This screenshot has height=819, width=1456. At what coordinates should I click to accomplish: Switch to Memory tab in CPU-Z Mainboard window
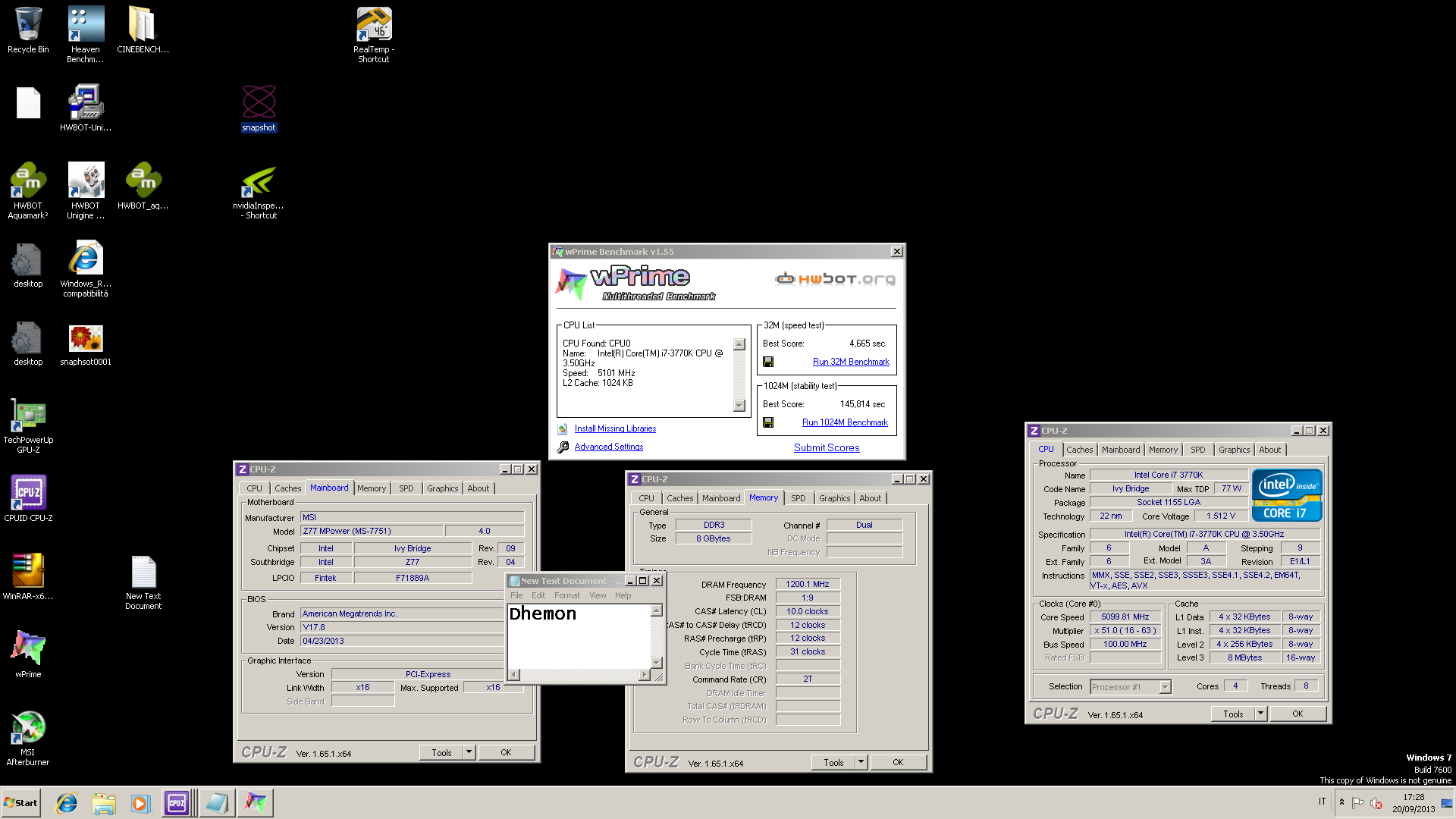tap(372, 488)
